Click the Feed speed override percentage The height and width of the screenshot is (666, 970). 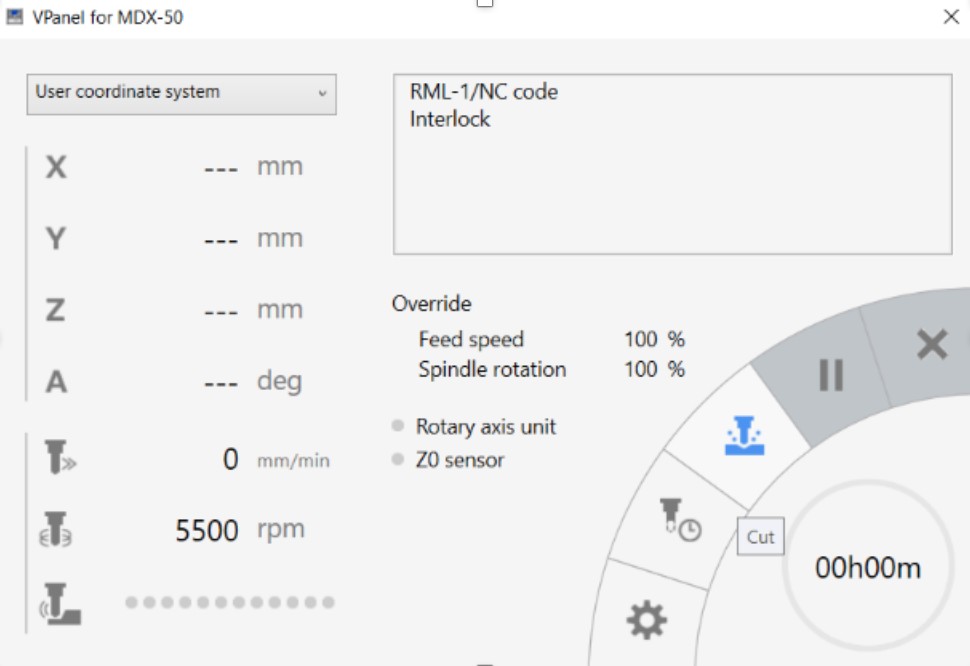click(x=654, y=340)
